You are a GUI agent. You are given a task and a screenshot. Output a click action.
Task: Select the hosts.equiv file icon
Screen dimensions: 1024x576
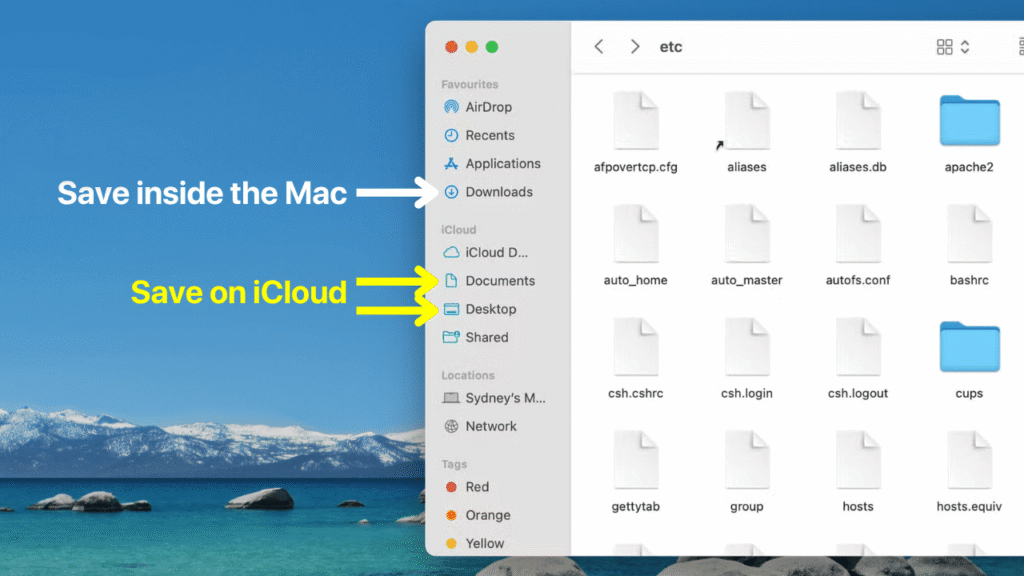point(969,460)
